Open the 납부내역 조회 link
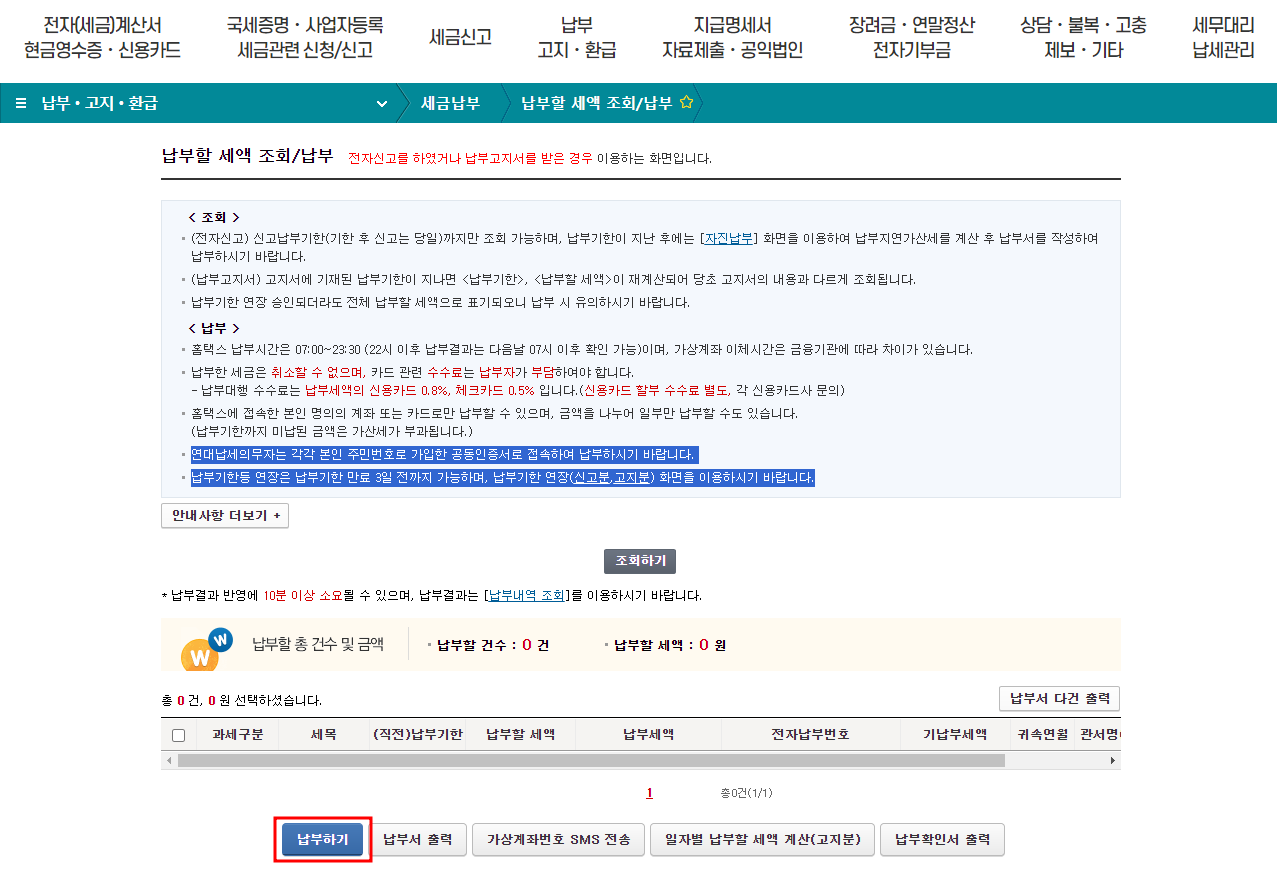Viewport: 1277px width, 870px height. point(526,595)
